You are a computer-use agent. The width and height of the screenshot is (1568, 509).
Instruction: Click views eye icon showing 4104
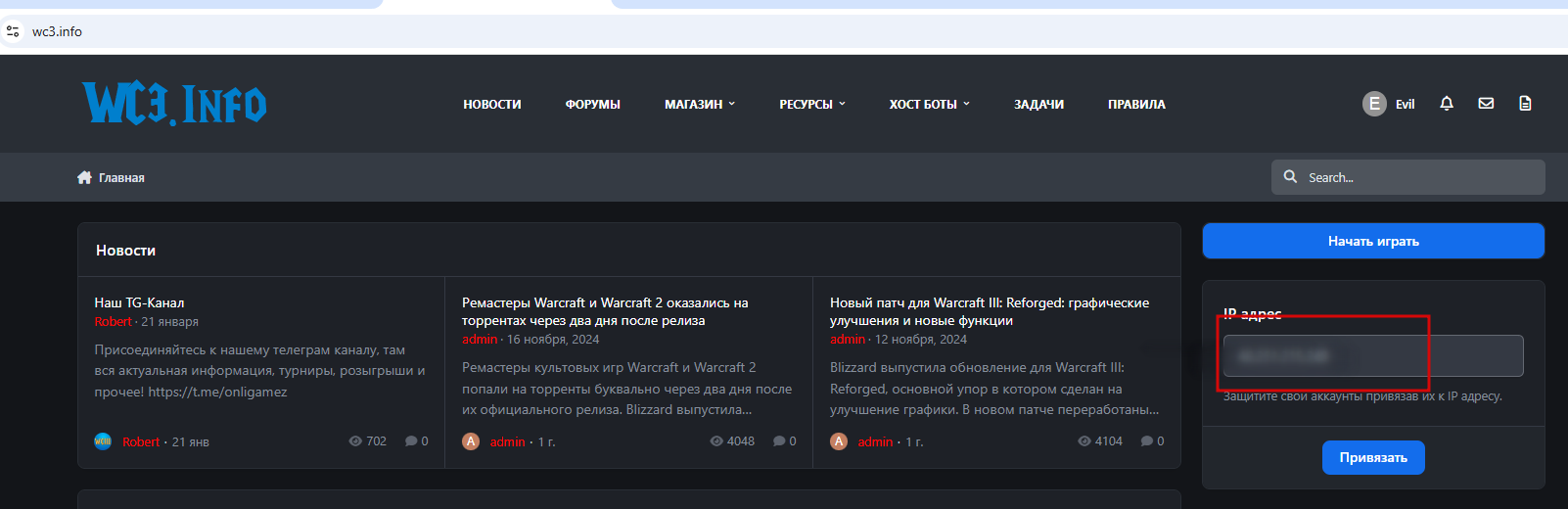[x=1084, y=441]
